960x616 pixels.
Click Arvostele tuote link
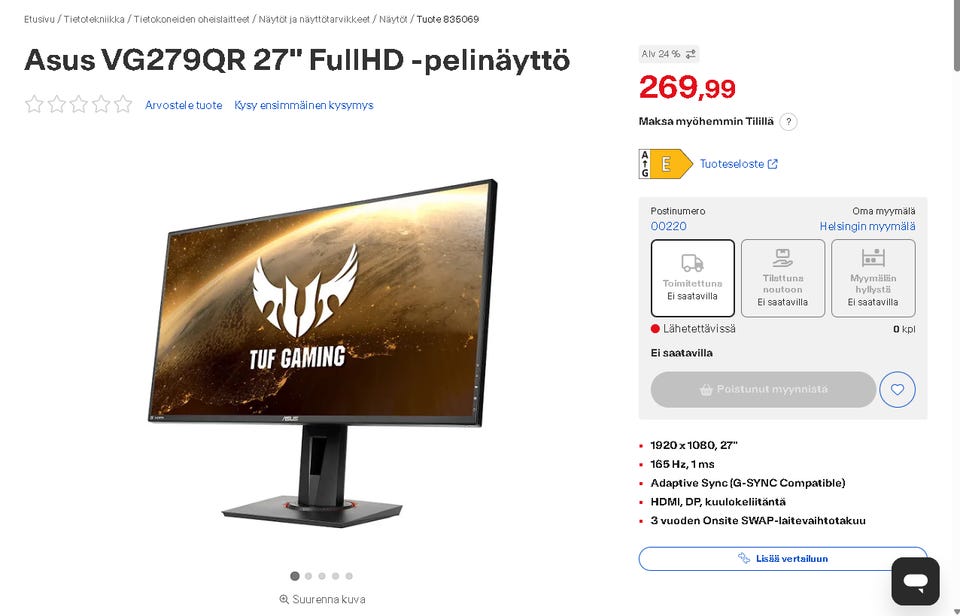184,105
